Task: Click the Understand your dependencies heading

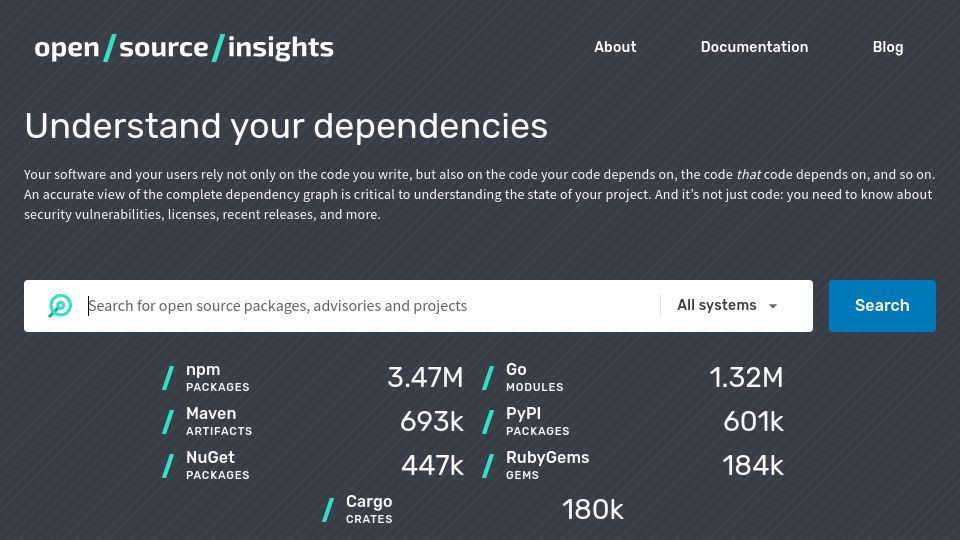Action: coord(286,127)
